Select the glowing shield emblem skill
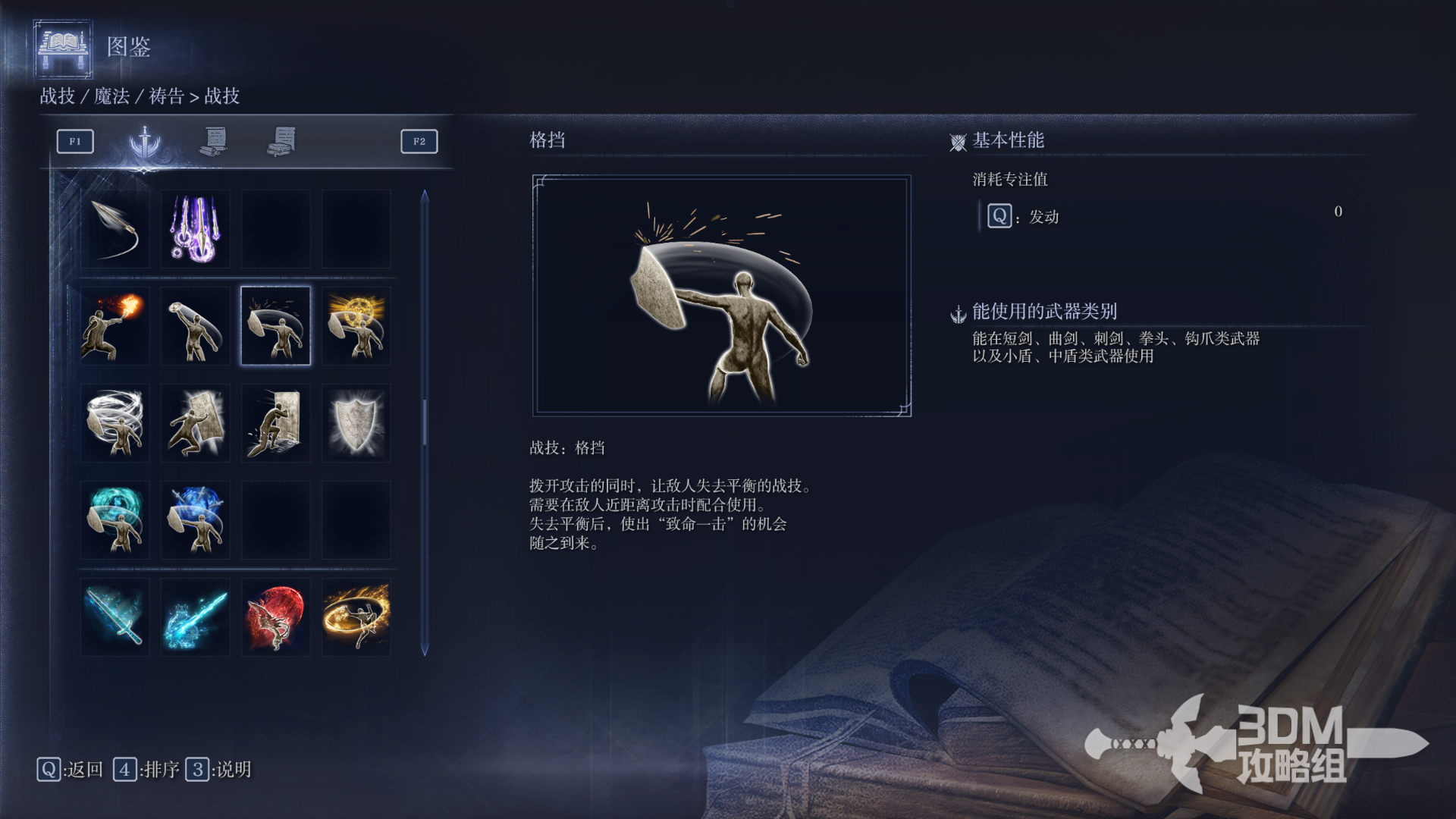 coord(356,423)
